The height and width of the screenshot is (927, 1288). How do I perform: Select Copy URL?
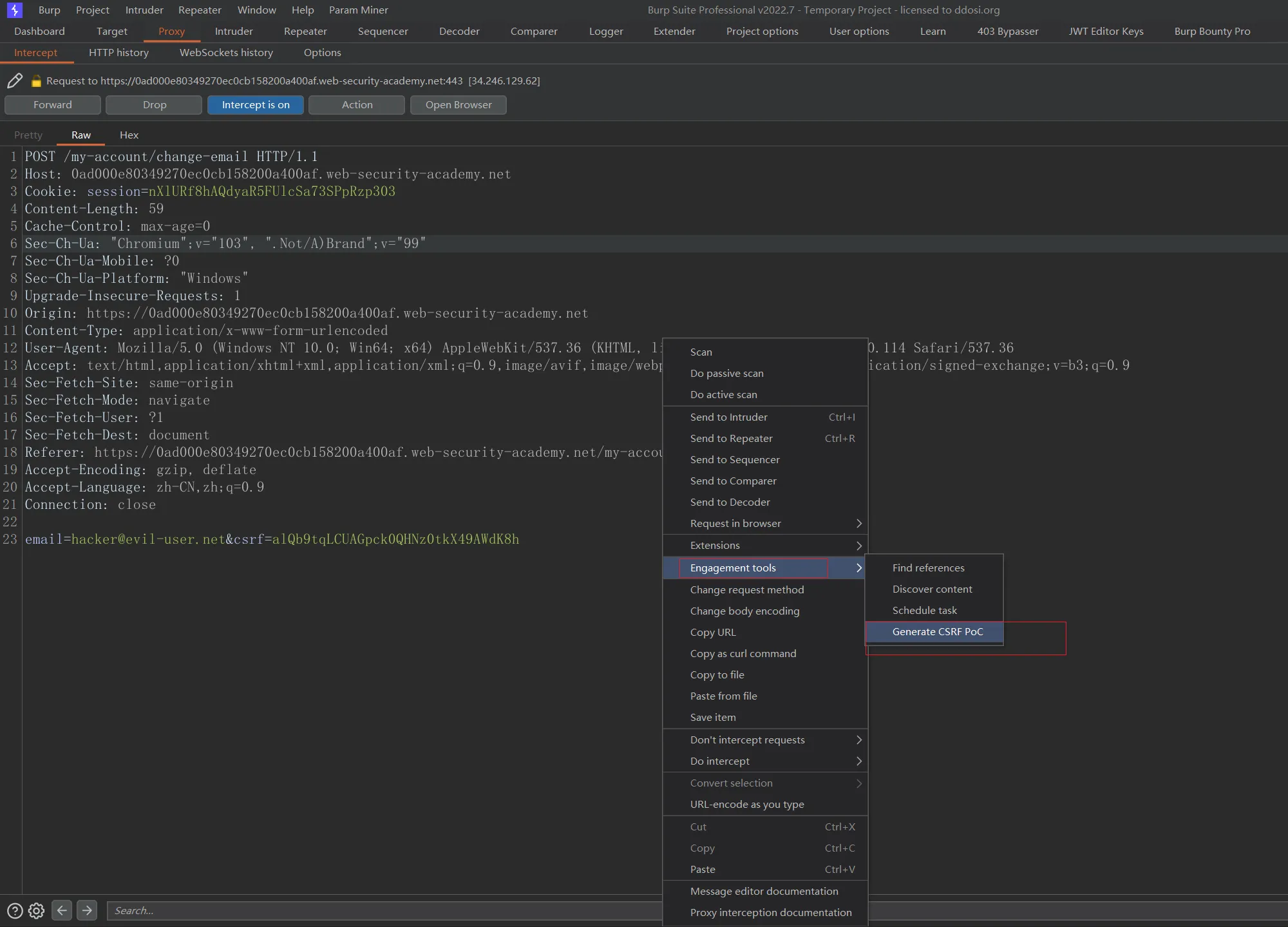pos(765,632)
